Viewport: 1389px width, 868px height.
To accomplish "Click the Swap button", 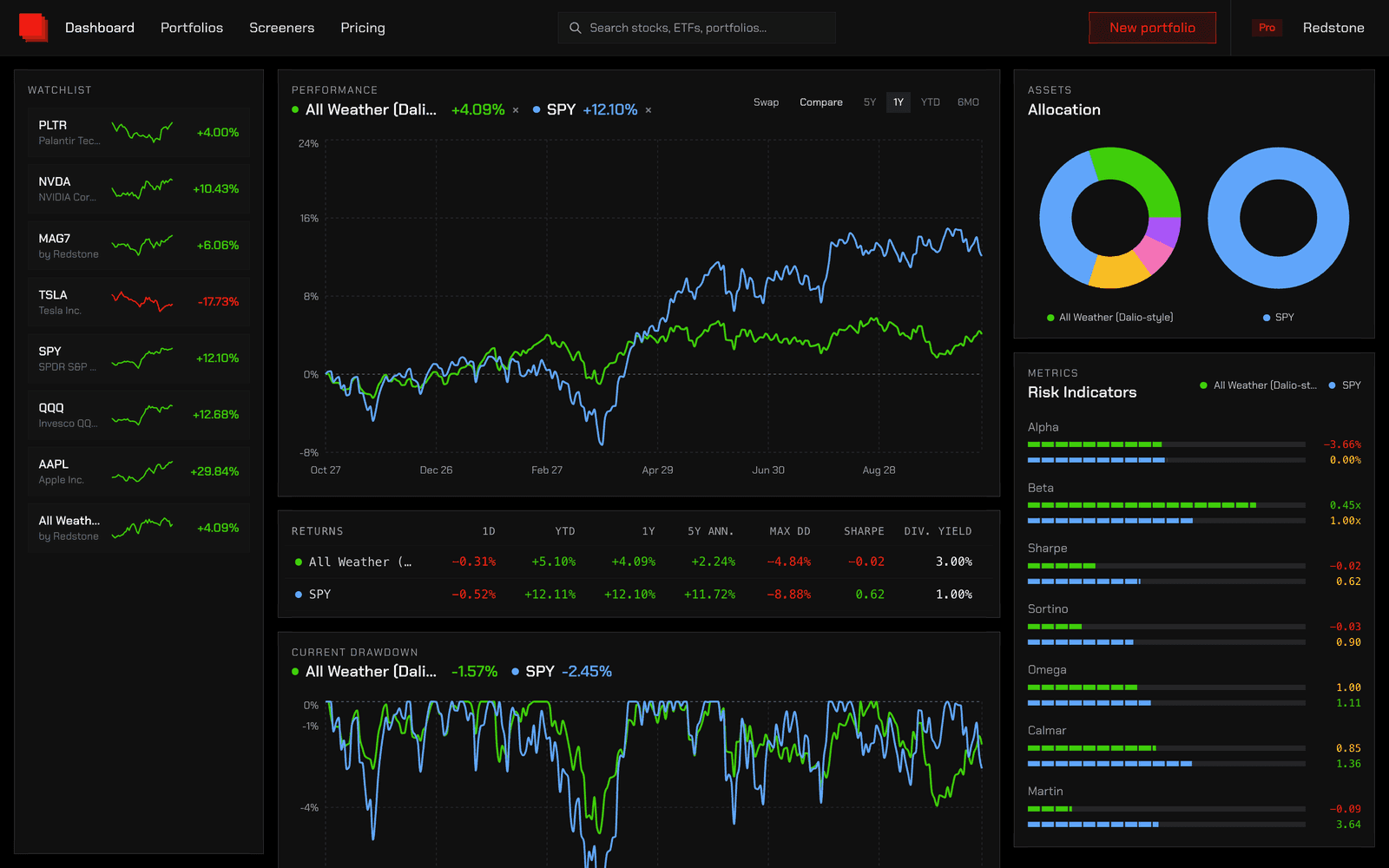I will (766, 102).
